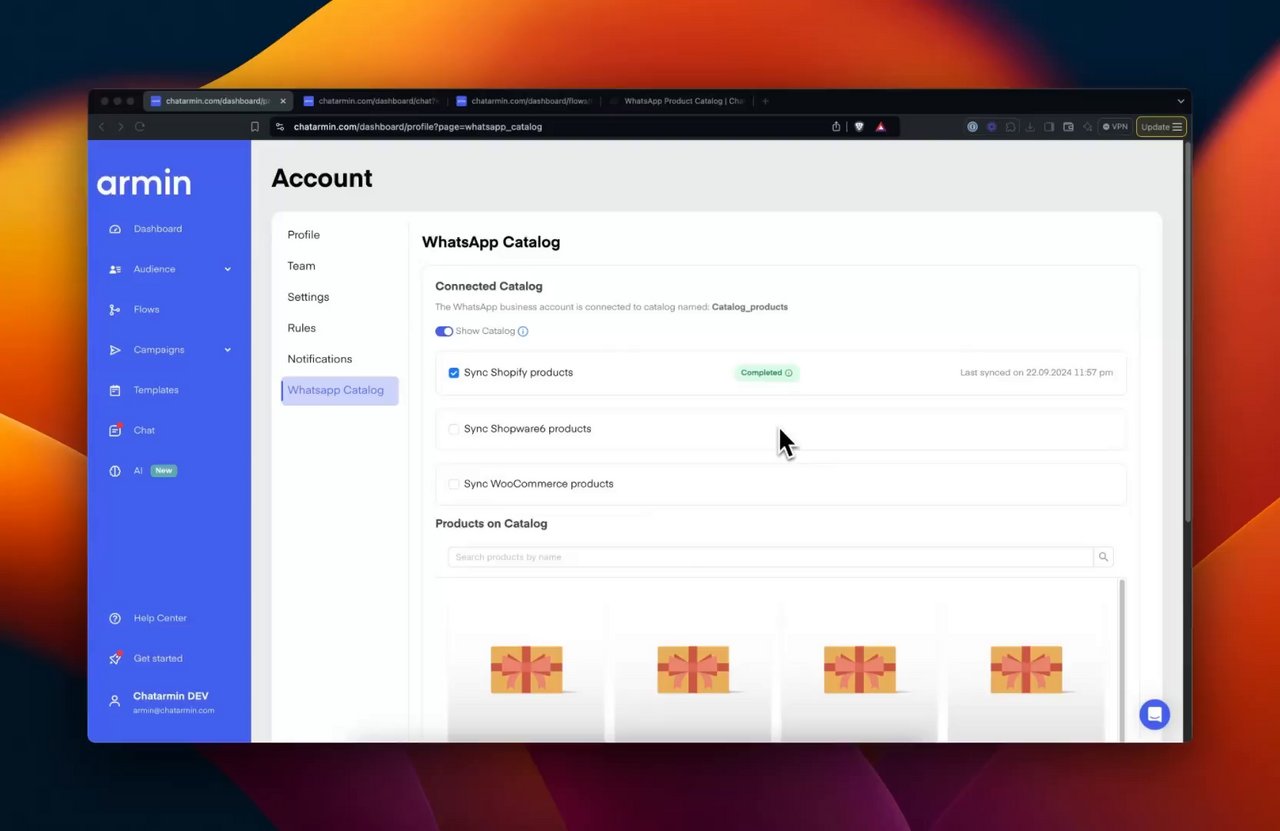This screenshot has width=1280, height=831.
Task: Open the new tab plus button
Action: 766,101
